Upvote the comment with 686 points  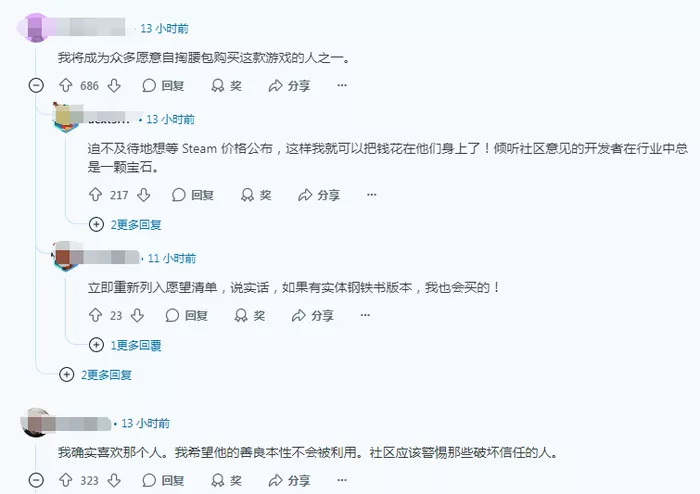[66, 85]
